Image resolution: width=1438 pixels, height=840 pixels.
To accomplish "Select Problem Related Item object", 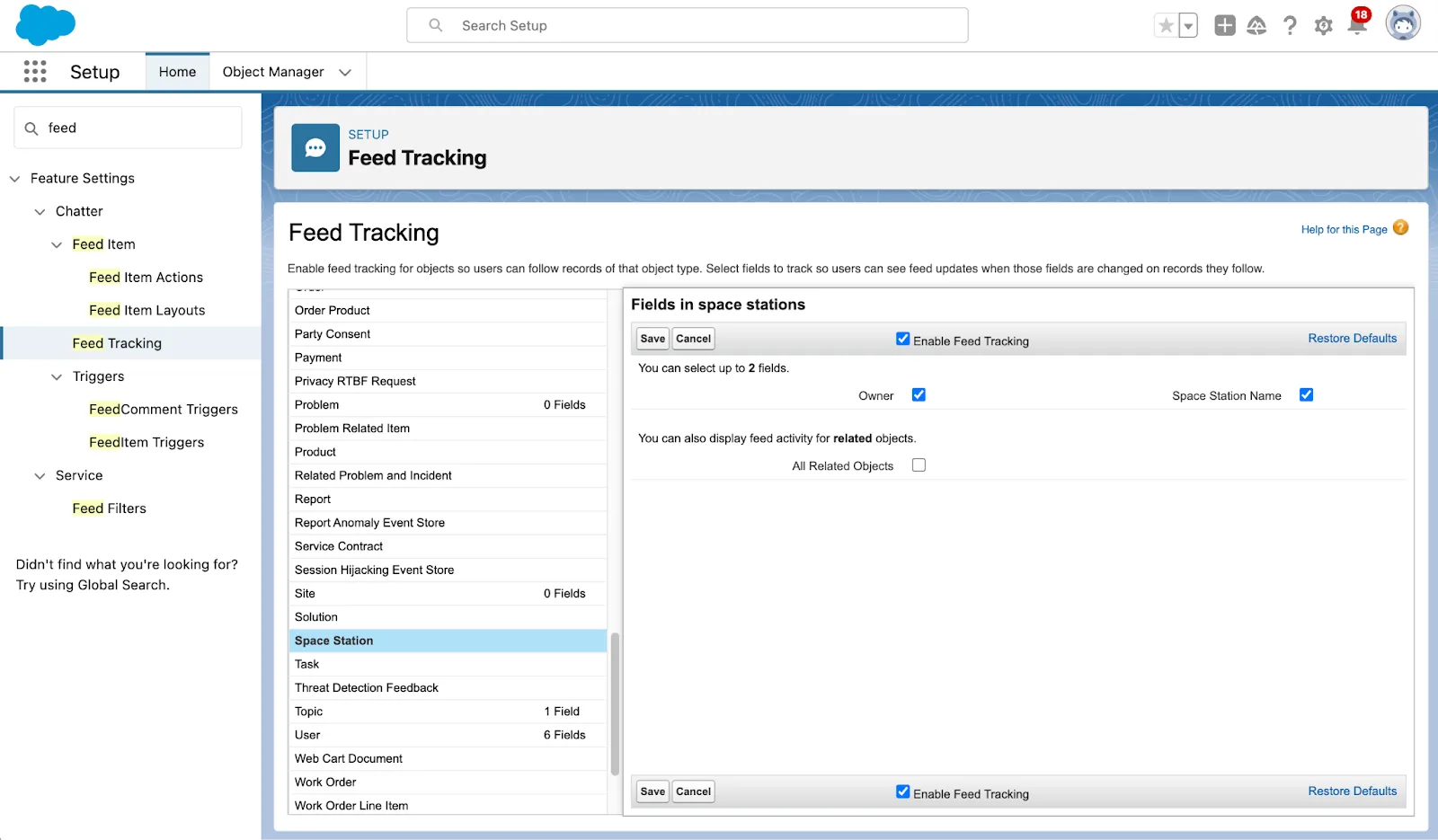I will coord(448,429).
